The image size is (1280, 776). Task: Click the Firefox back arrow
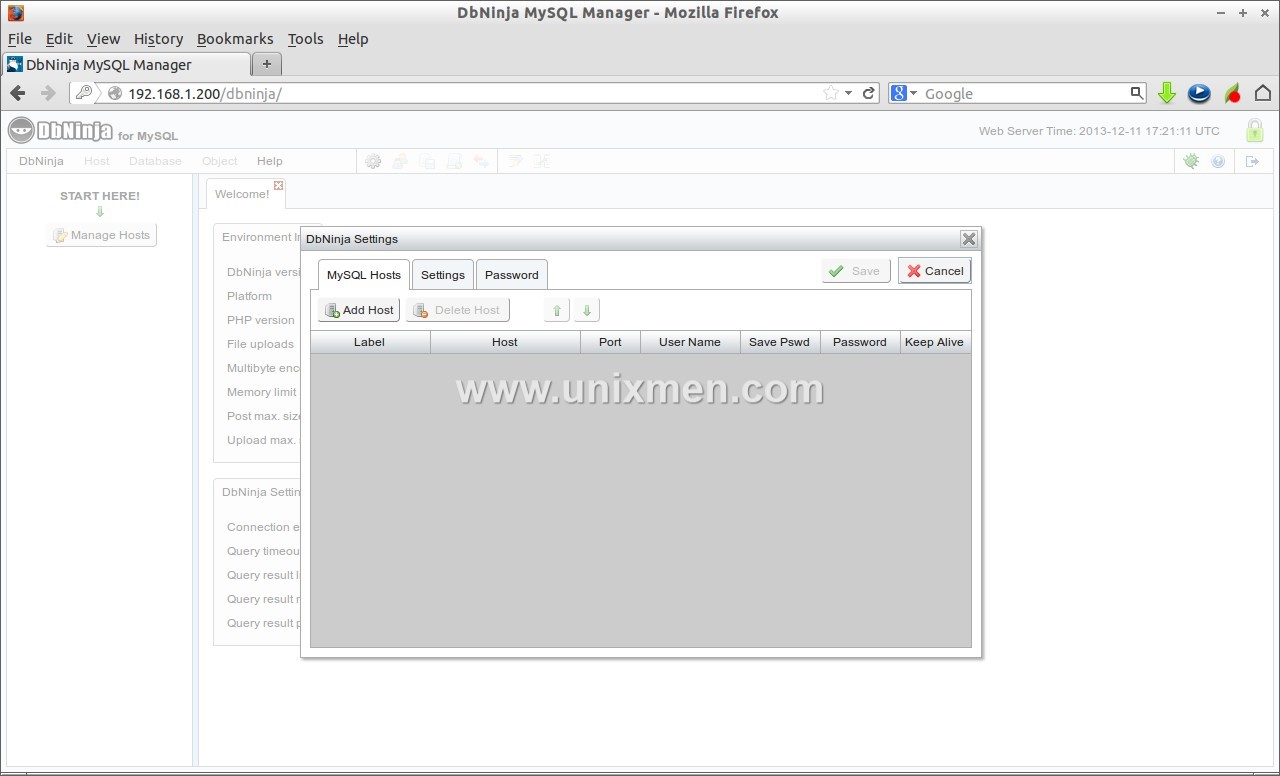(18, 93)
